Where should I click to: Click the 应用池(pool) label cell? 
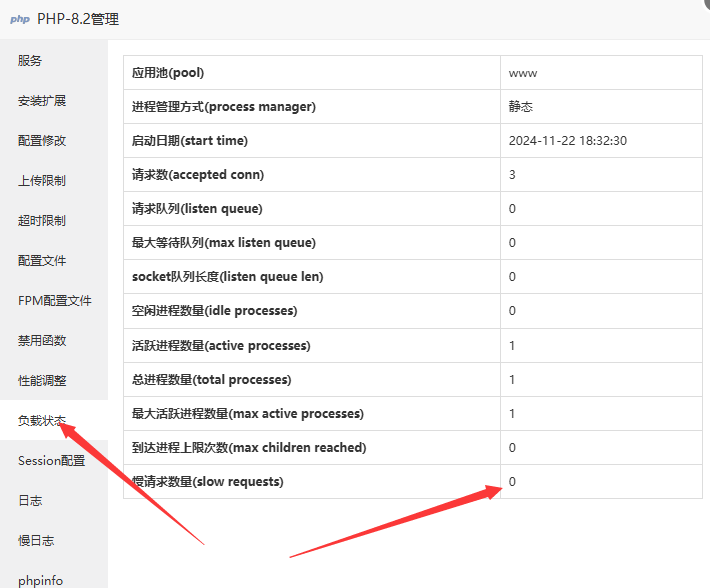pyautogui.click(x=312, y=73)
